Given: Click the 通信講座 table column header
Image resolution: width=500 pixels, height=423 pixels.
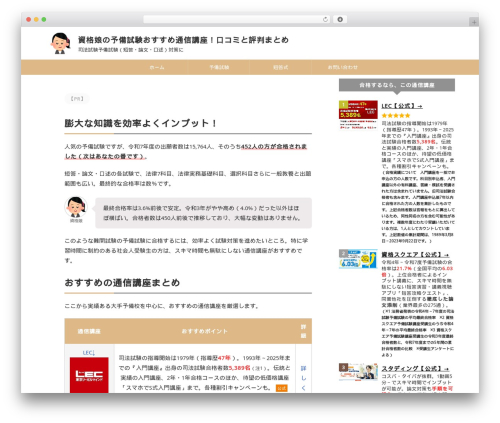Looking at the screenshot, I should 89,331.
